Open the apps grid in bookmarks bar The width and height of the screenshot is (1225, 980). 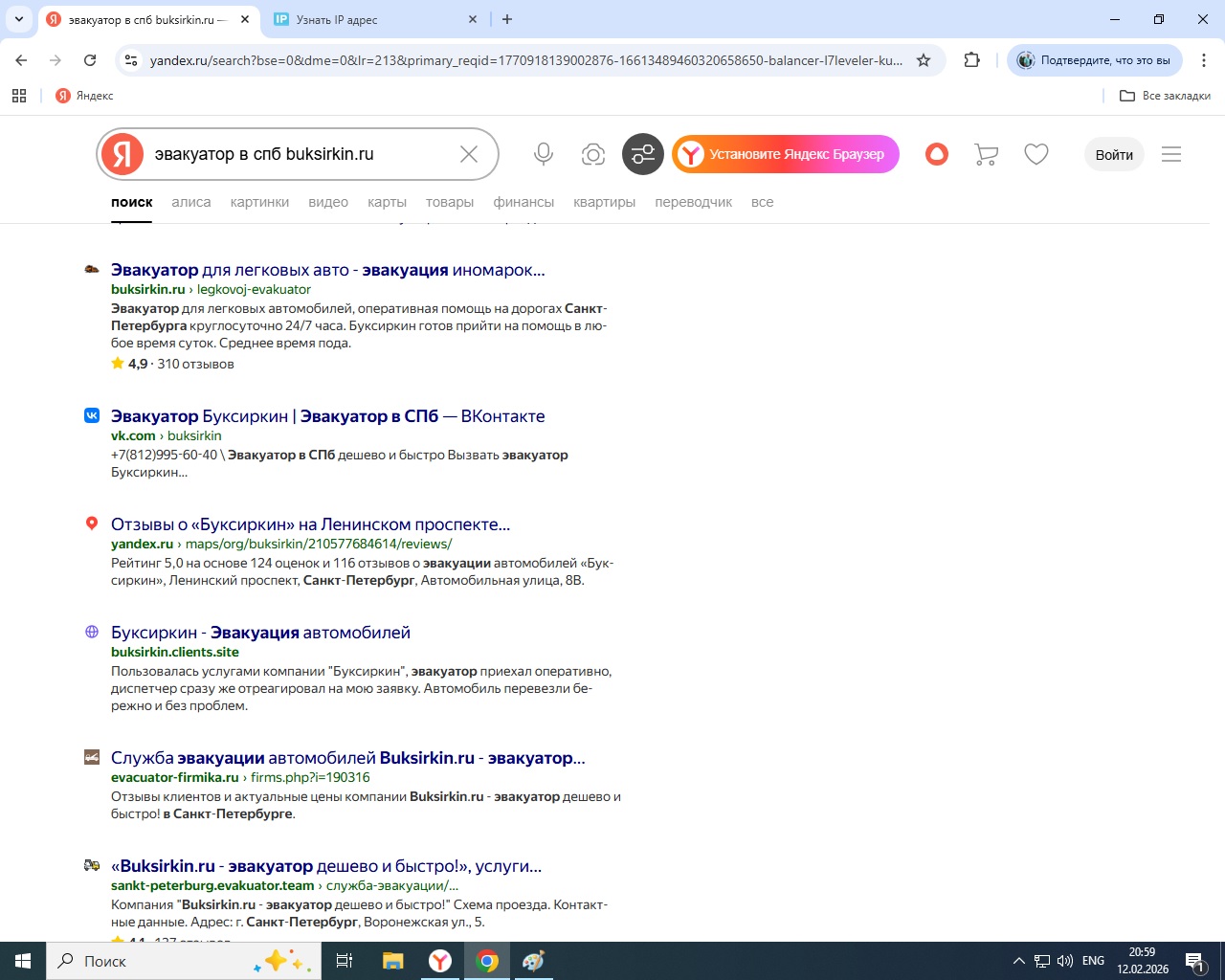[19, 96]
